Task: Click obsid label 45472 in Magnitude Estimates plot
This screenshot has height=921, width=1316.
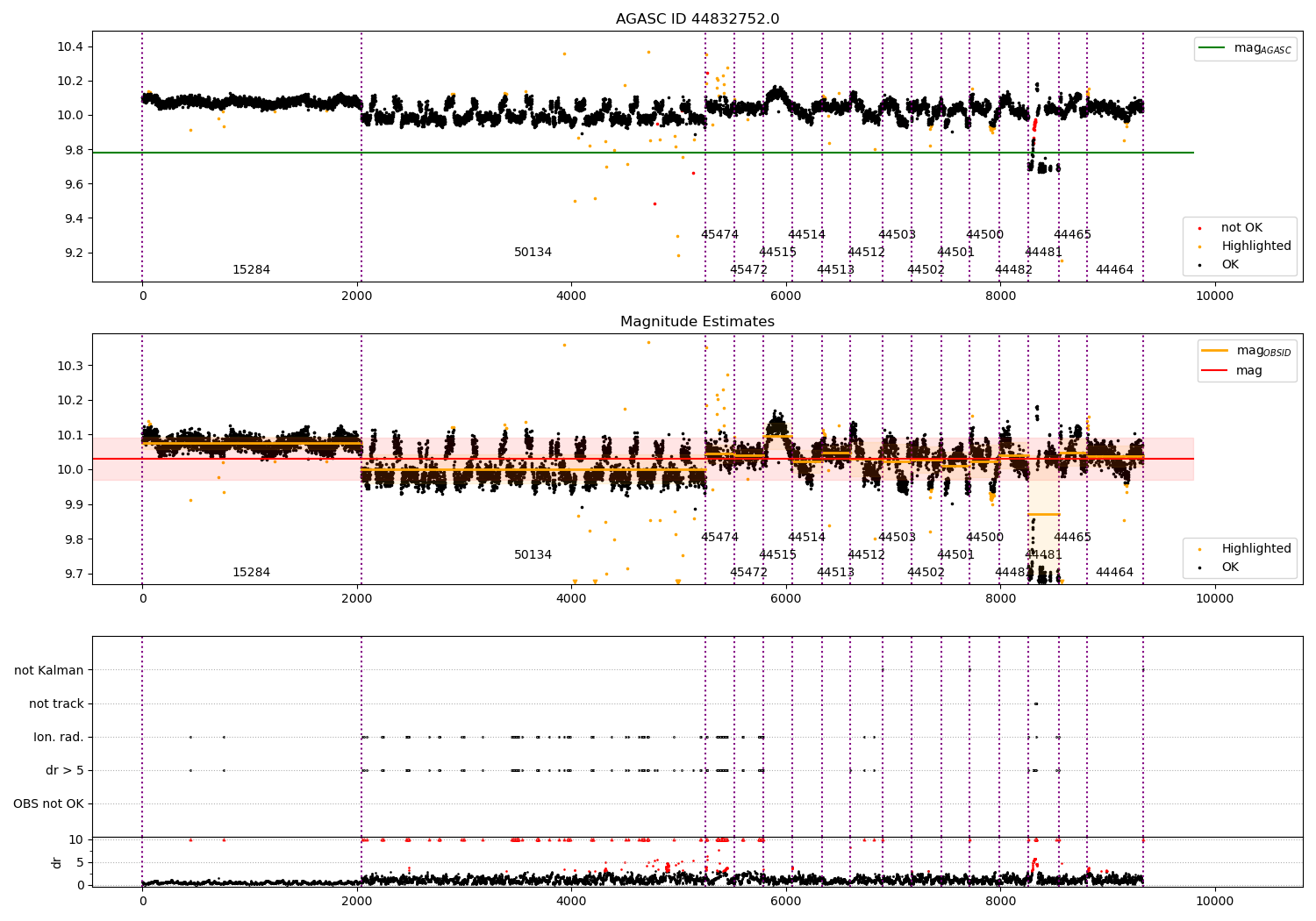Action: pyautogui.click(x=748, y=573)
